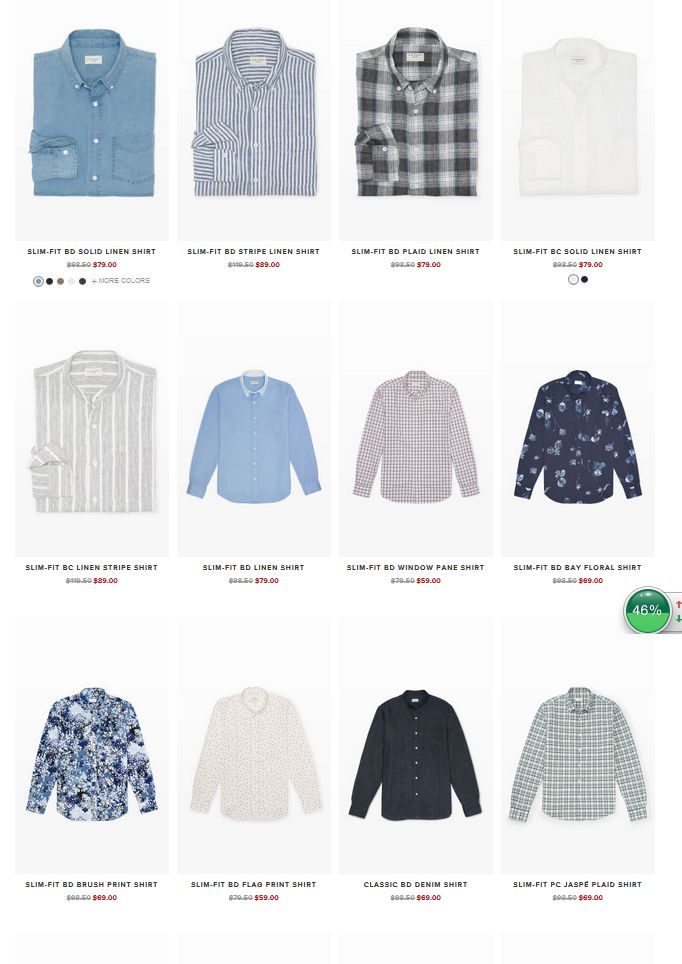682x964 pixels.
Task: Select light blue swatch for BD Solid Linen Shirt
Action: [x=38, y=281]
